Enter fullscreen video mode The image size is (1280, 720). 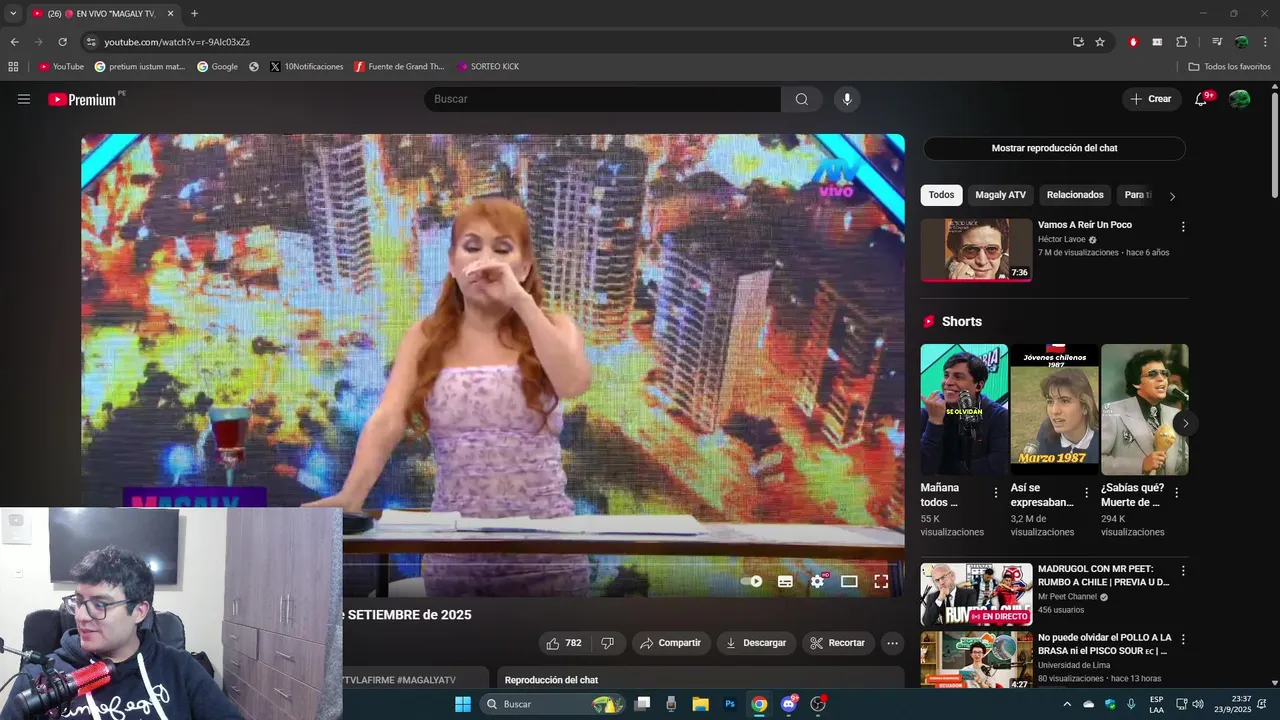tap(881, 581)
